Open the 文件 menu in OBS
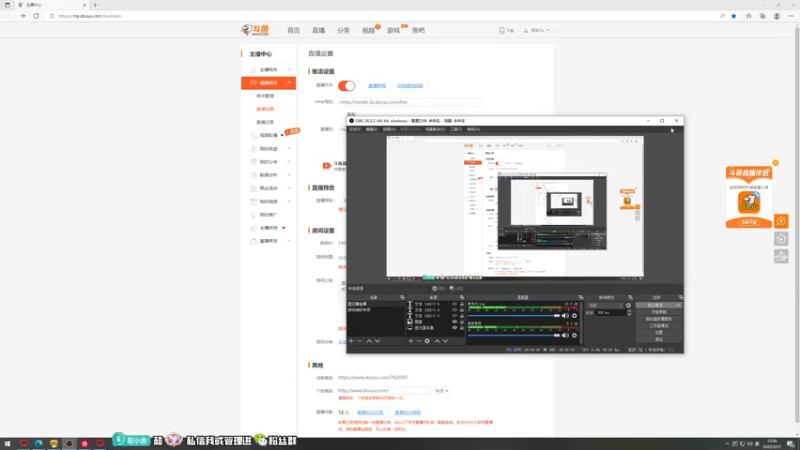Viewport: 800px width, 450px height. pyautogui.click(x=355, y=130)
